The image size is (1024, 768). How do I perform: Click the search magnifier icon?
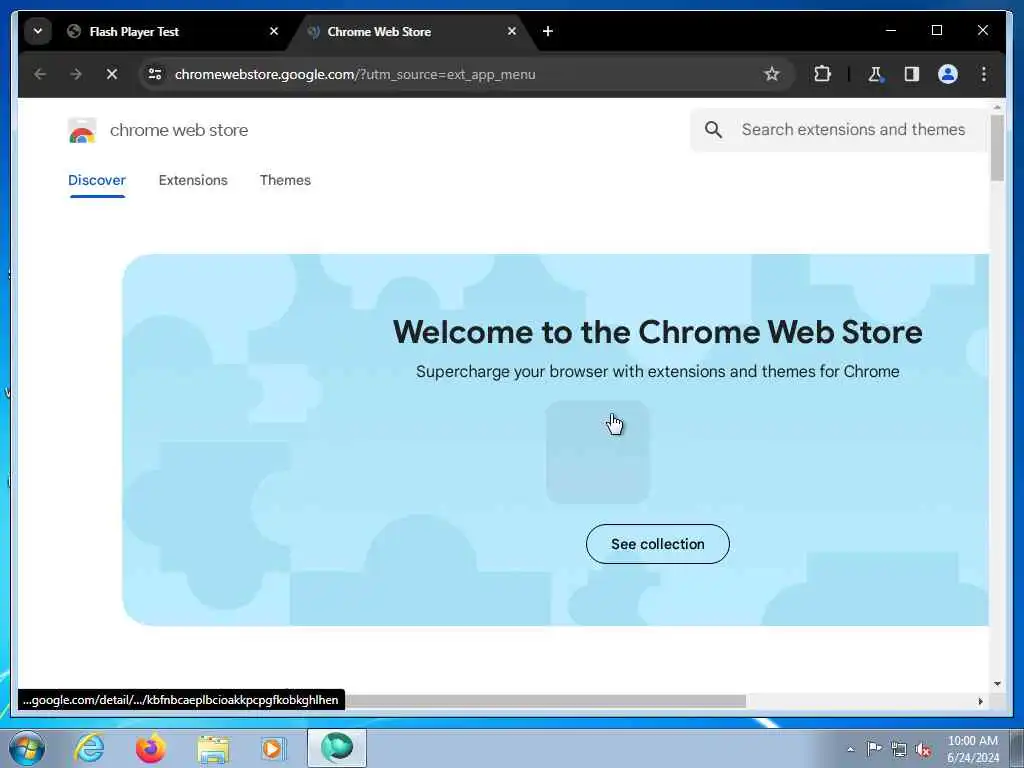click(x=713, y=130)
